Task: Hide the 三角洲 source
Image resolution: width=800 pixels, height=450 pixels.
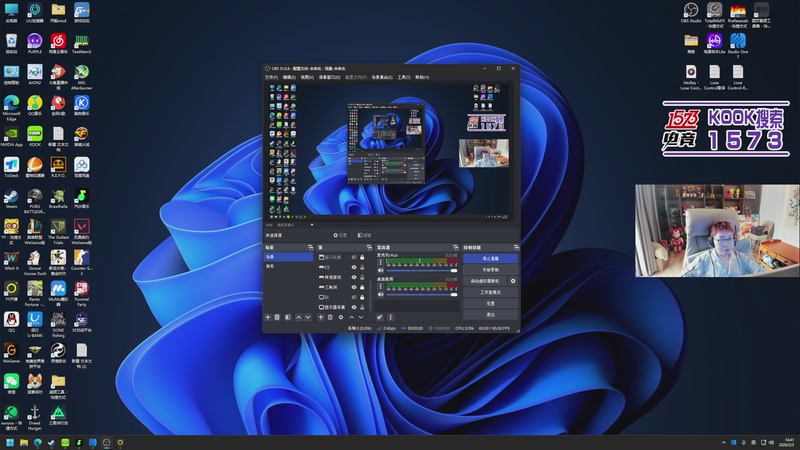Action: [354, 288]
